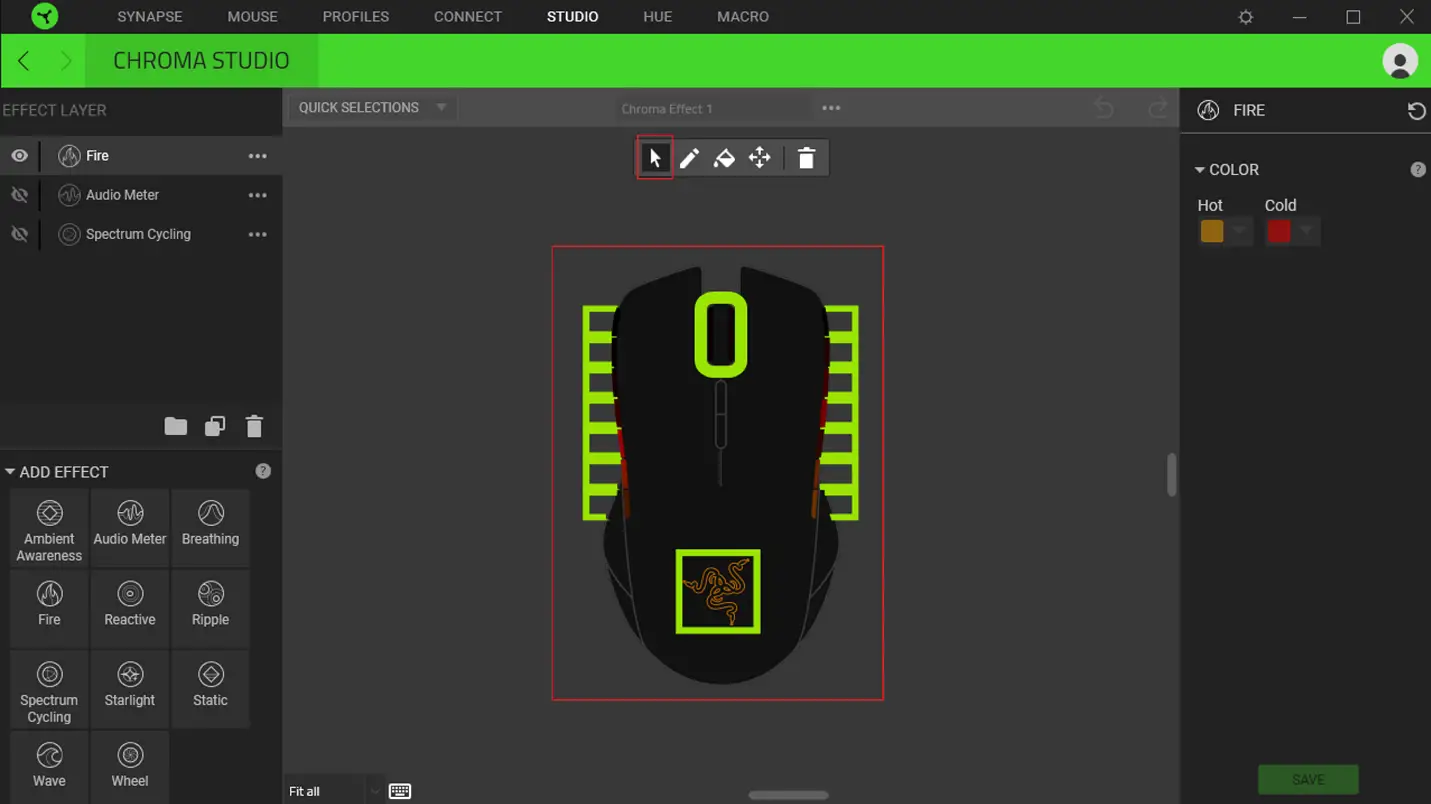Add a Wave effect
Viewport: 1431px width, 804px height.
click(48, 767)
